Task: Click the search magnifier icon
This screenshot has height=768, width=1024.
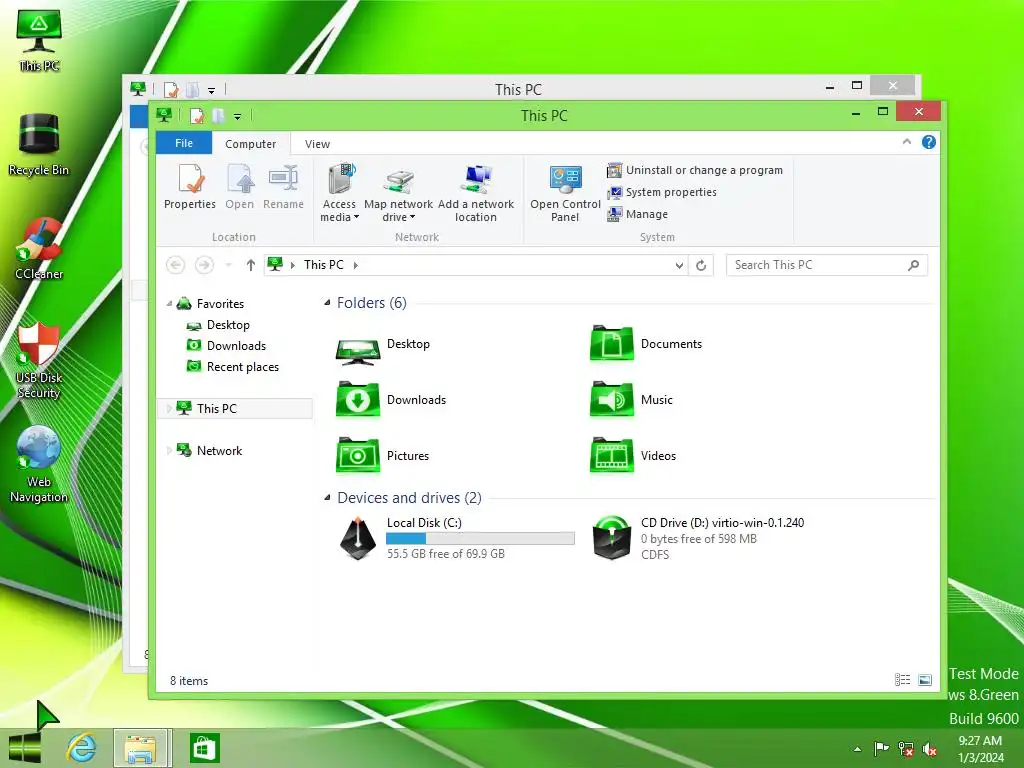Action: (914, 264)
